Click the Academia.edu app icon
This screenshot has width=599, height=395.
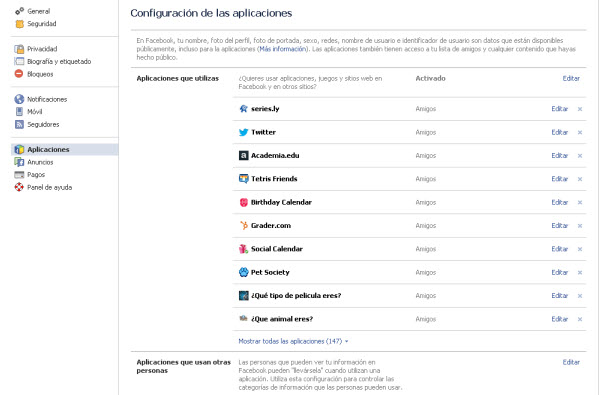[243, 155]
